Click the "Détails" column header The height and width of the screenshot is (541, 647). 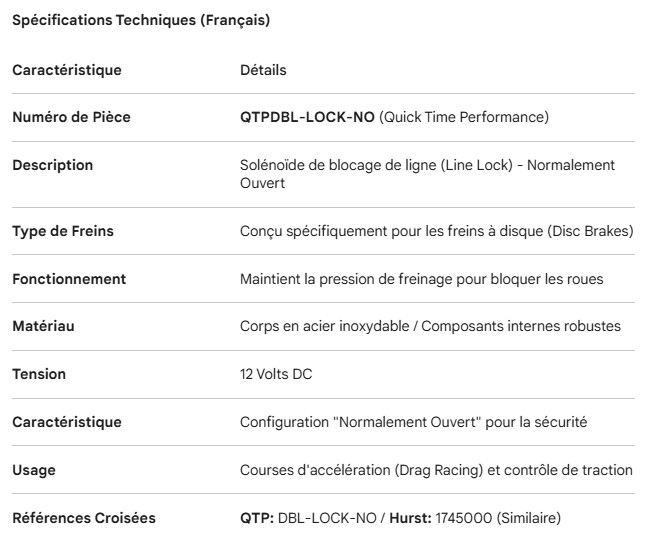pyautogui.click(x=263, y=70)
